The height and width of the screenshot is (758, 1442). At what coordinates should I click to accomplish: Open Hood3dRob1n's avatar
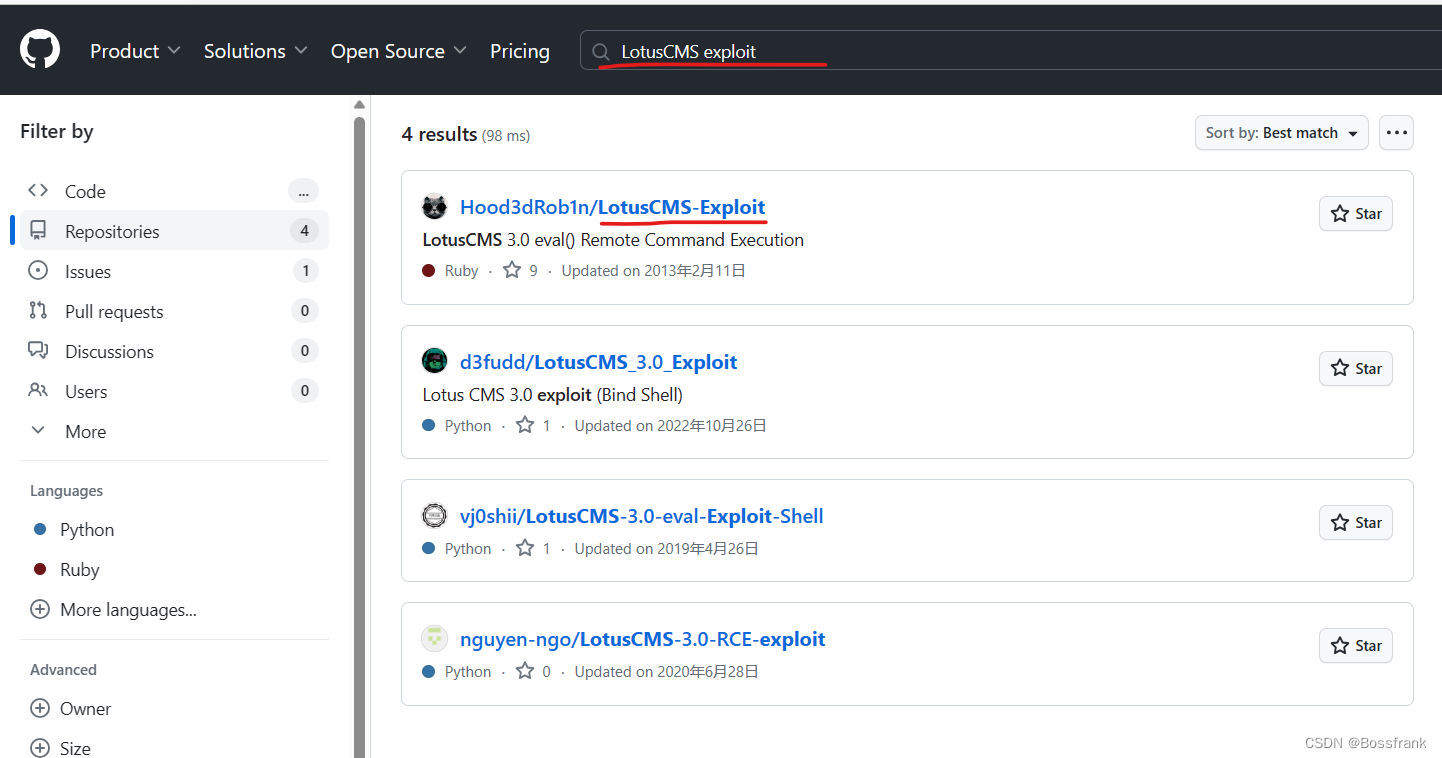(434, 207)
